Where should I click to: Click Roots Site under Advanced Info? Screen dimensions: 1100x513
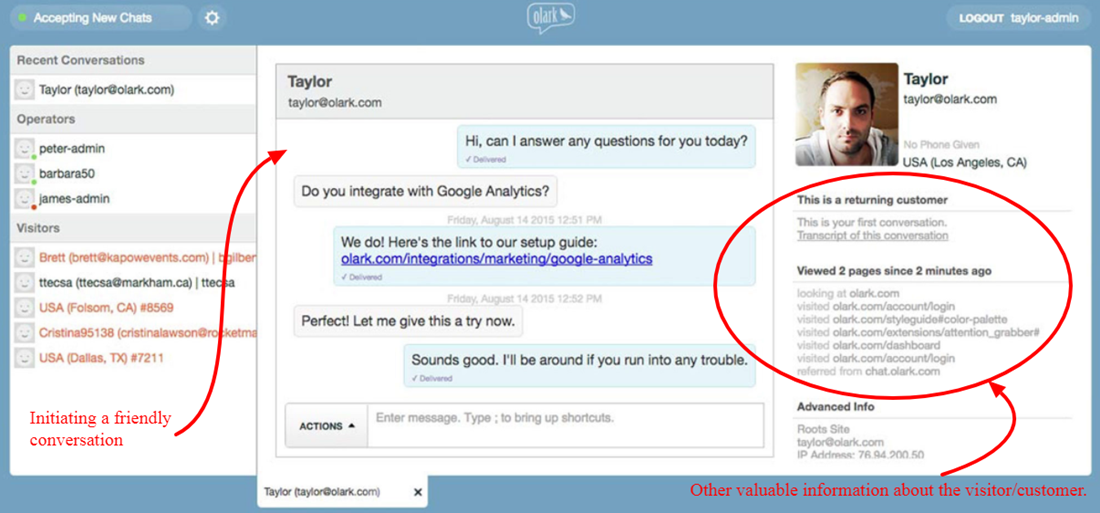823,429
